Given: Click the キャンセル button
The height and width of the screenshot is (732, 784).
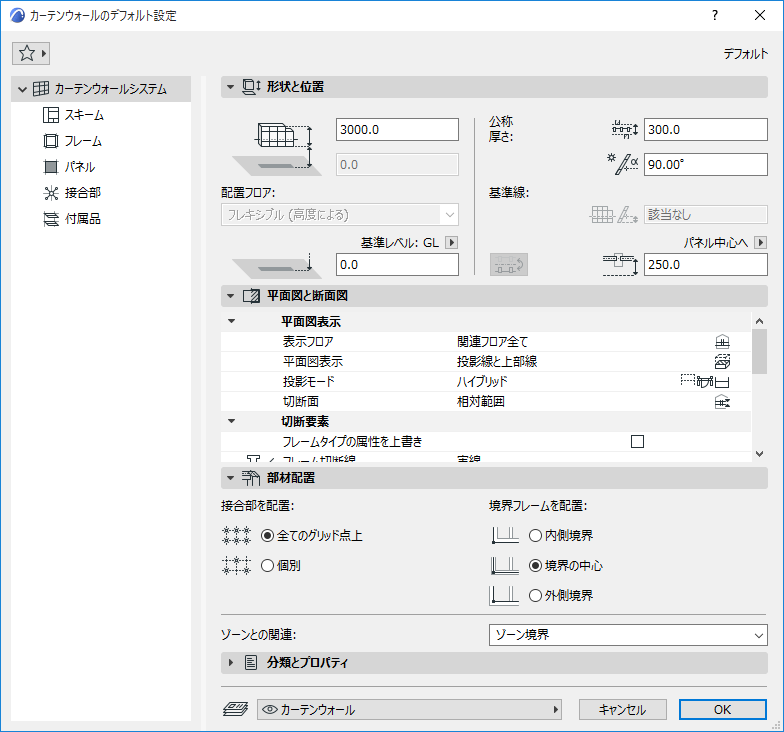Looking at the screenshot, I should pyautogui.click(x=622, y=710).
